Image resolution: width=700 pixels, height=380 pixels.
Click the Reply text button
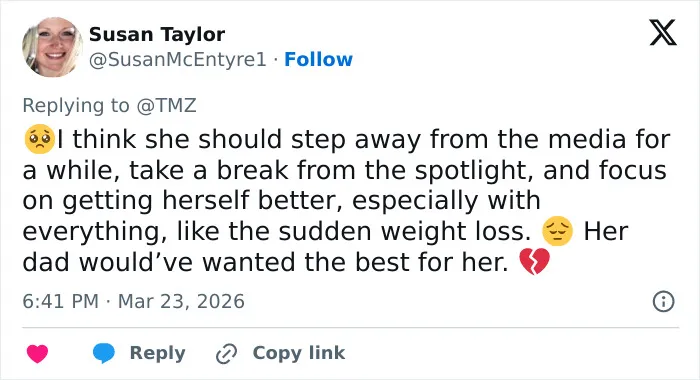pyautogui.click(x=158, y=353)
